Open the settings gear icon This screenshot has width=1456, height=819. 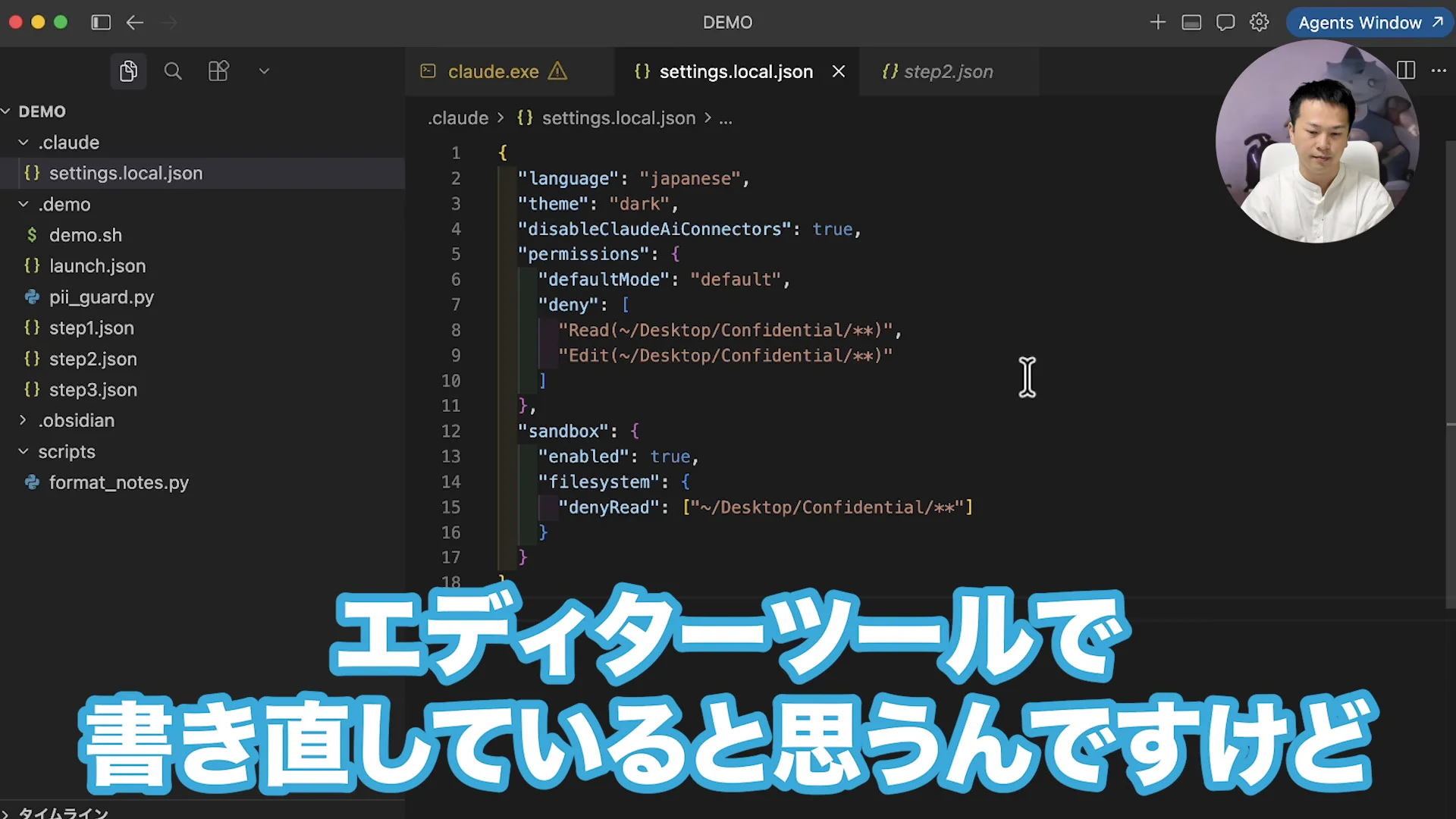1260,23
